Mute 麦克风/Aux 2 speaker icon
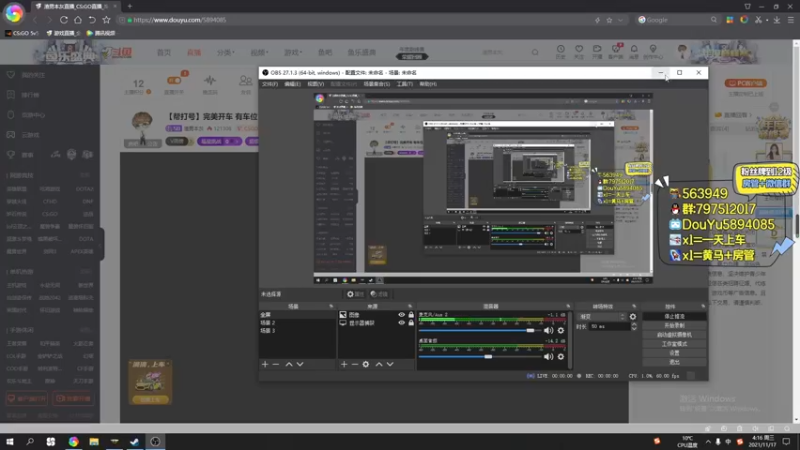 pos(548,331)
